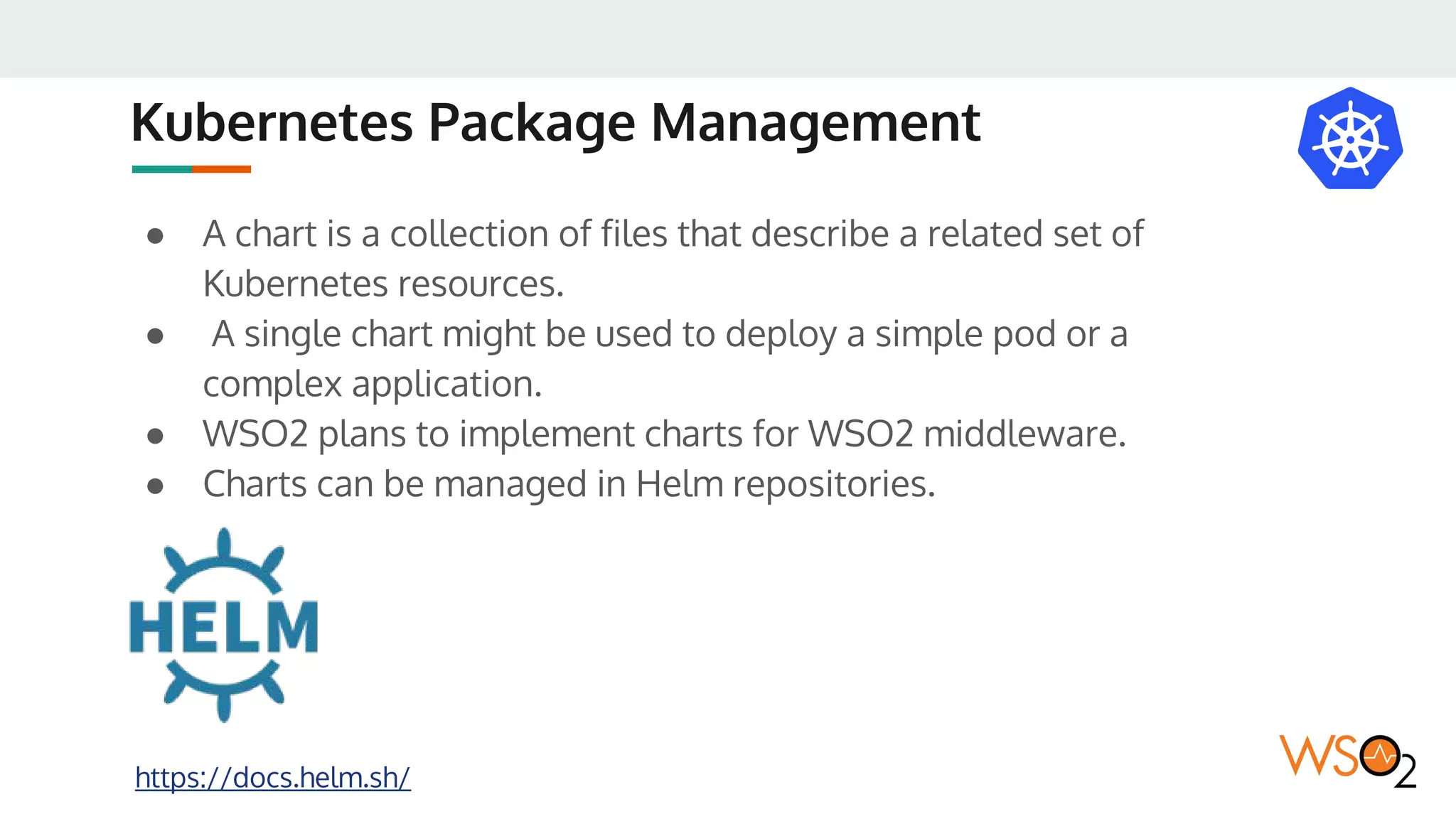Select the line 'A chart is a collection of files'

[x=673, y=234]
